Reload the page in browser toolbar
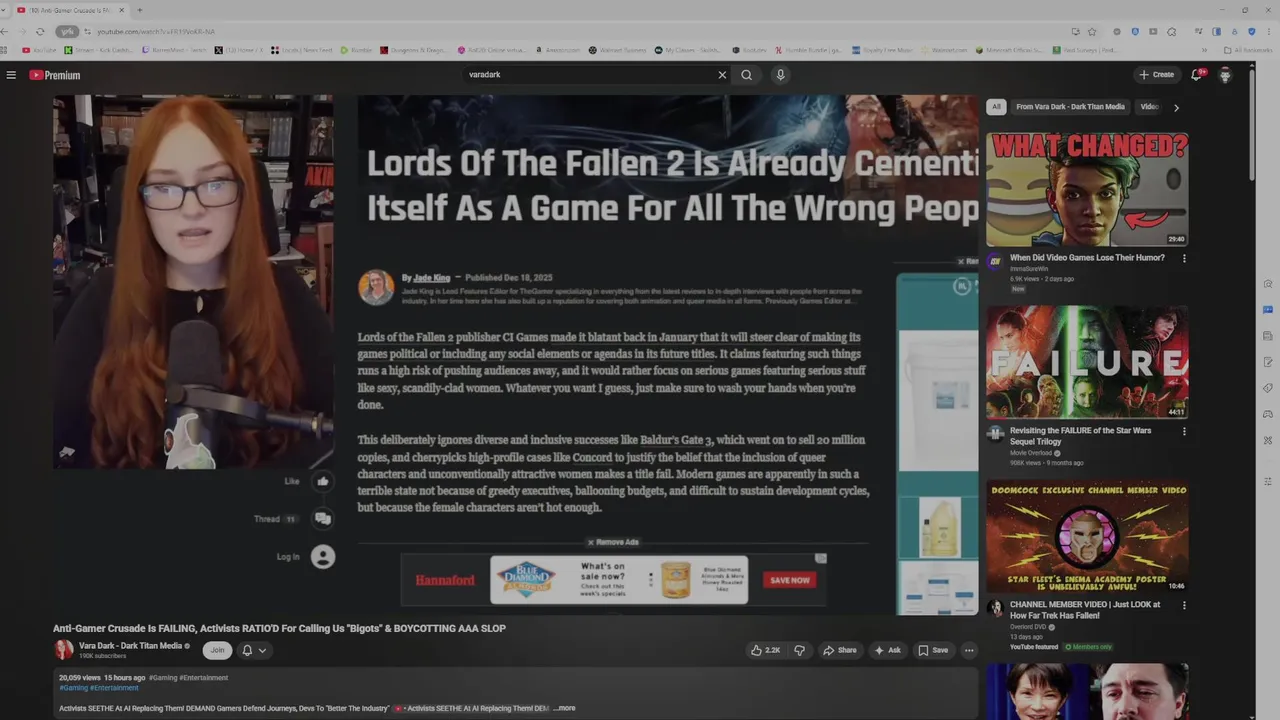 40,31
